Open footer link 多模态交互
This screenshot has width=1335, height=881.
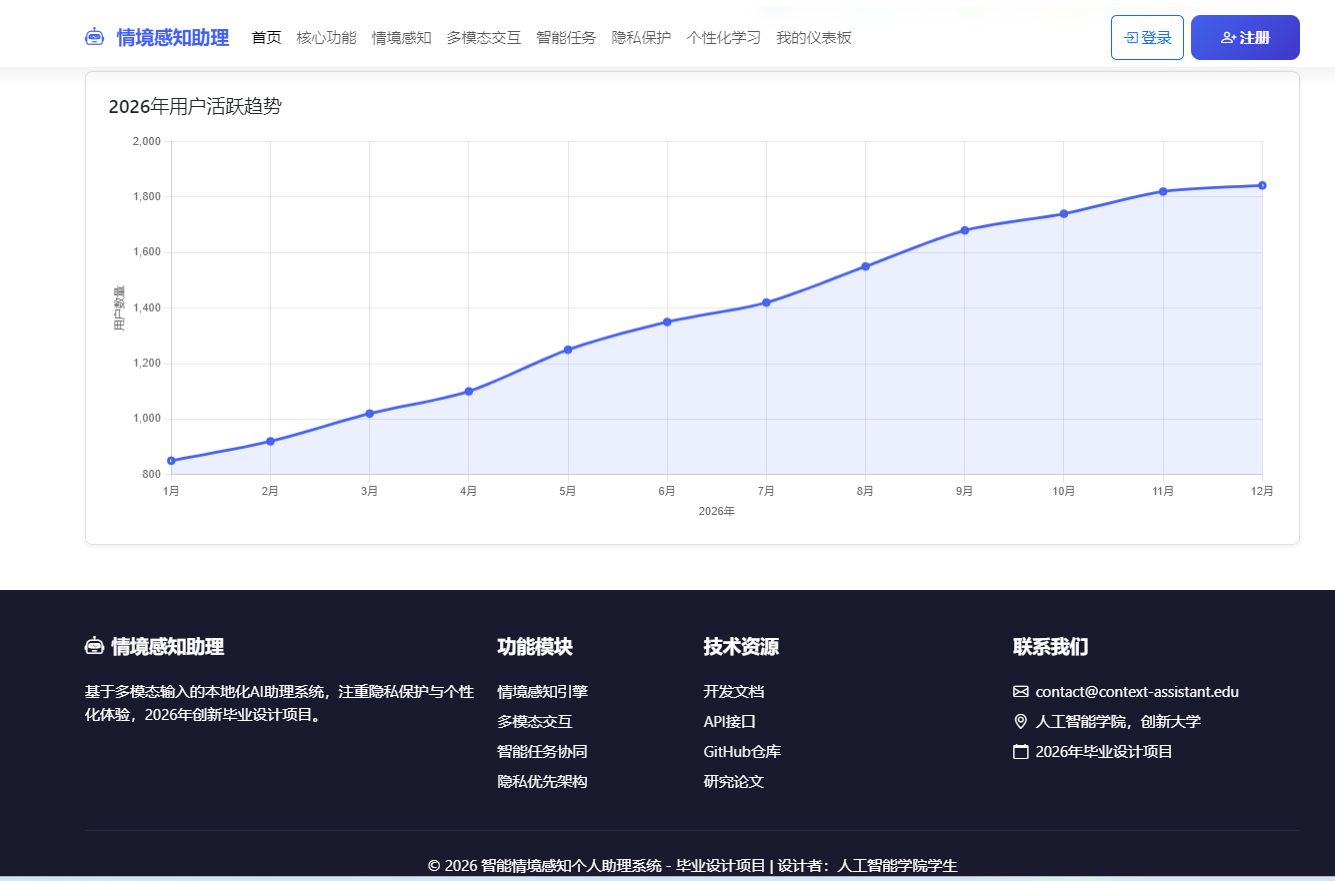tap(535, 721)
